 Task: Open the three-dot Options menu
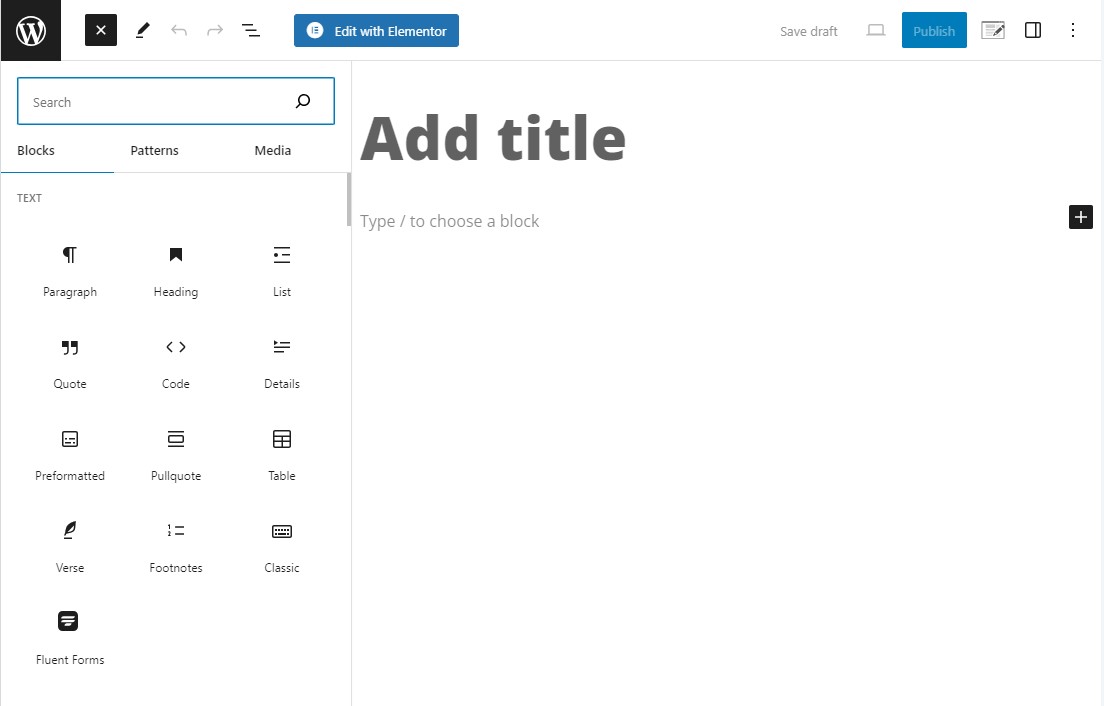click(x=1072, y=30)
